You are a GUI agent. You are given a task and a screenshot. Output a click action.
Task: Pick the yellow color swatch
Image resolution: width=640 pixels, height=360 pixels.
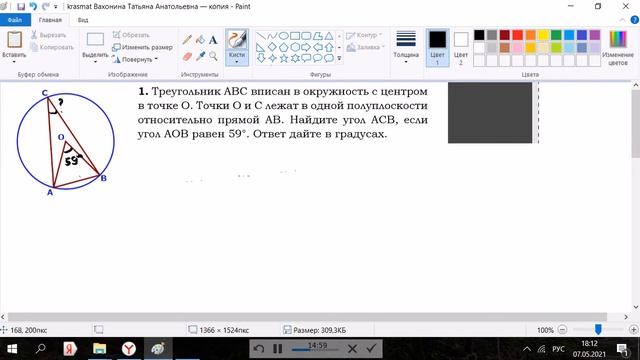[x=543, y=35]
